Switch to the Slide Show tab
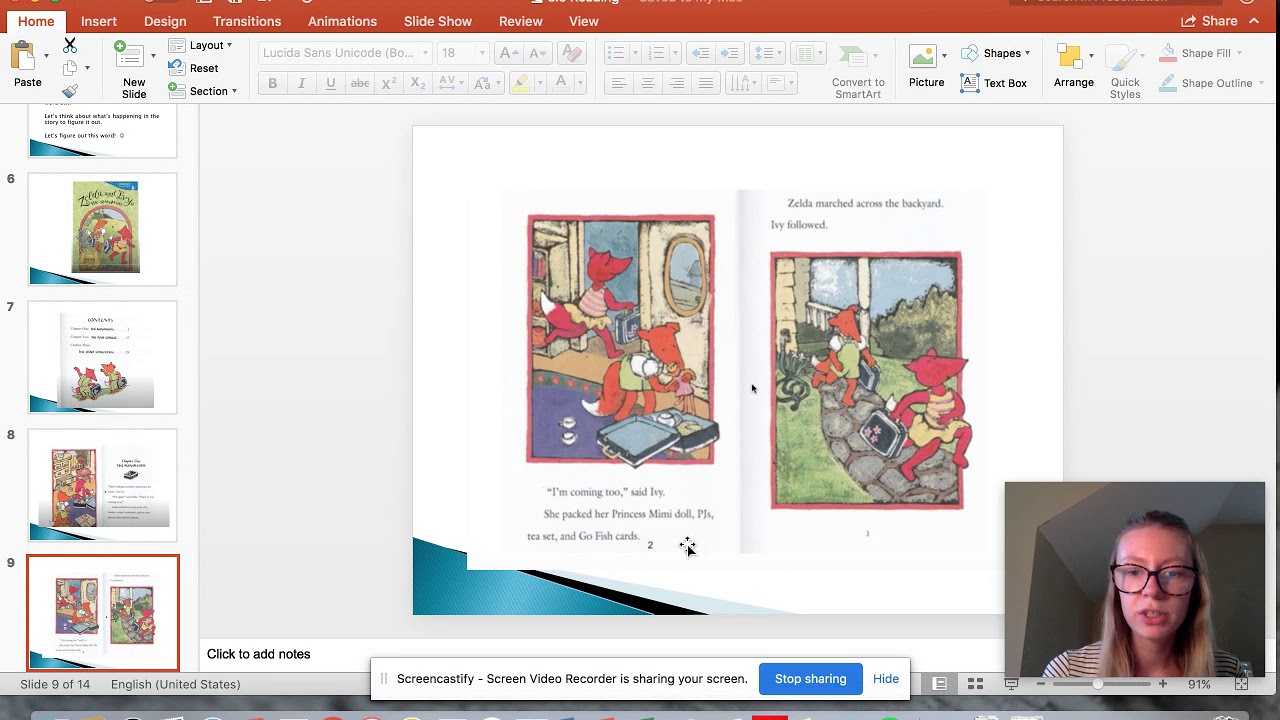 (x=437, y=21)
